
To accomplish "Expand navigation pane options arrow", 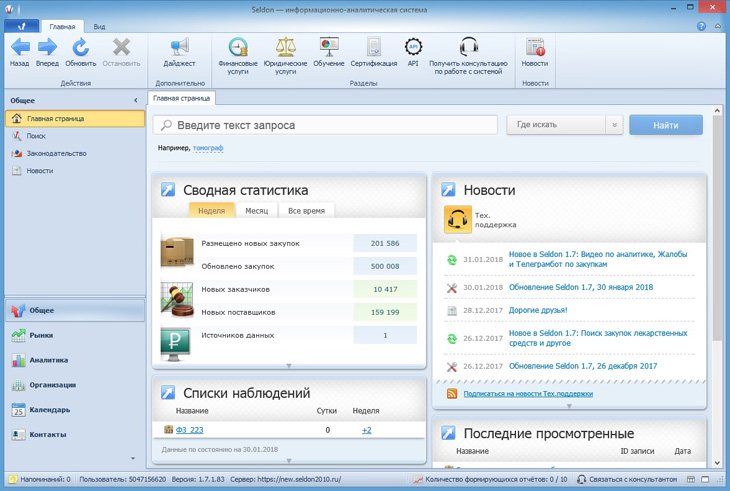I will click(x=133, y=458).
